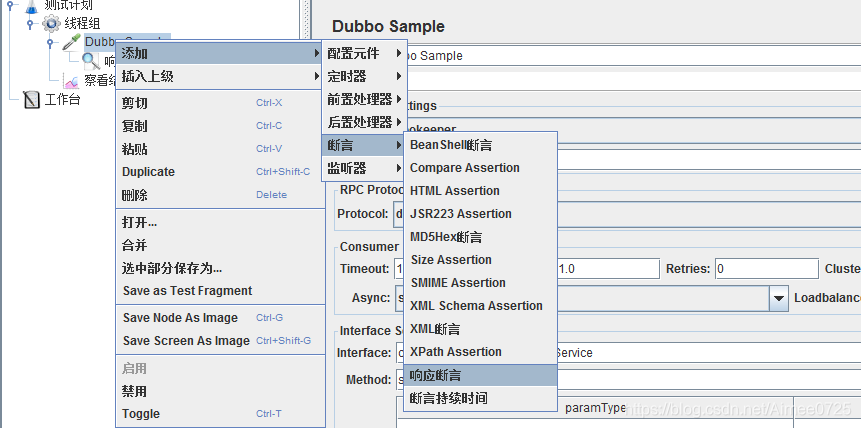Screen dimensions: 861x428
Task: Add an HTML Assertion
Action: [x=480, y=191]
